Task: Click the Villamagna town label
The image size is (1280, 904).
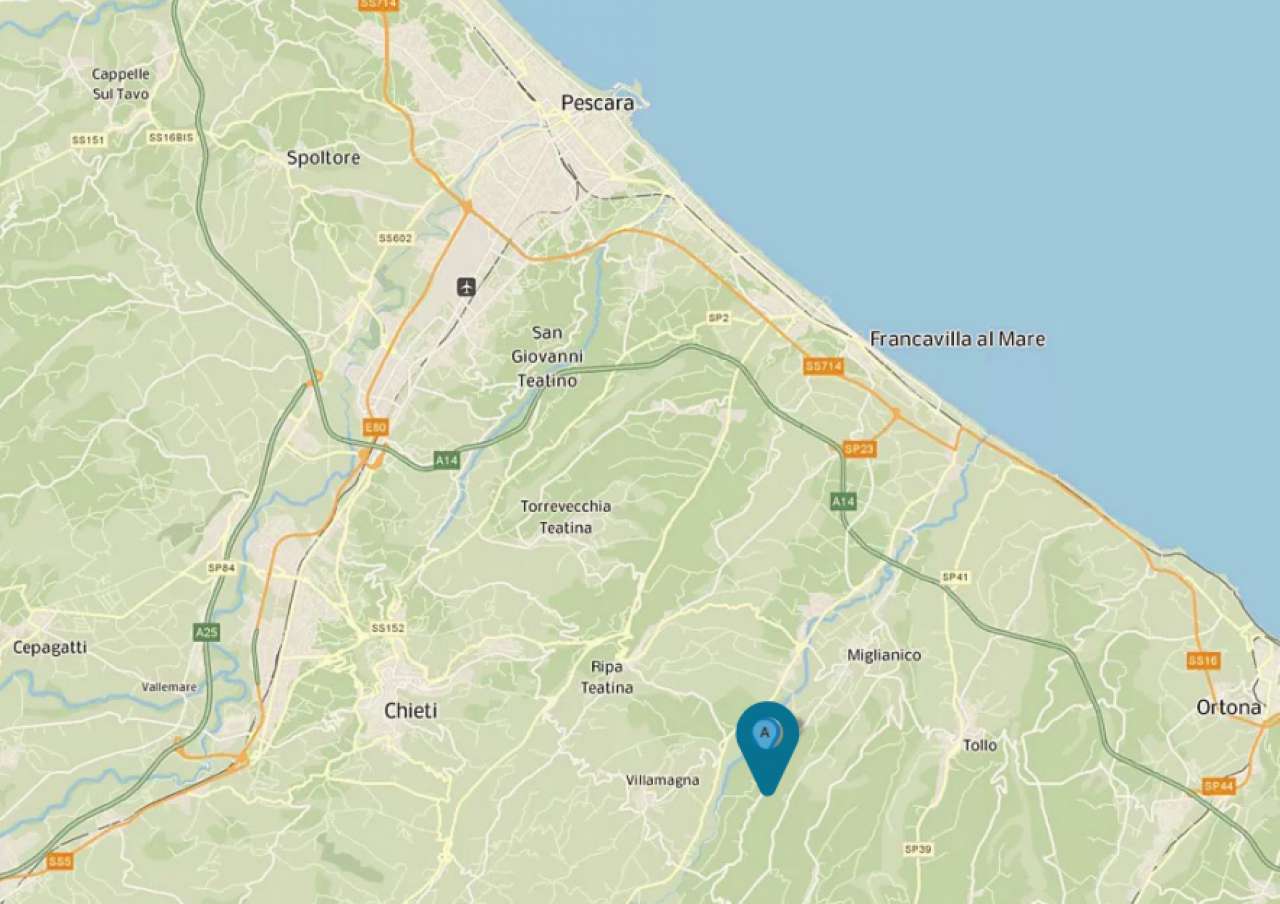Action: (x=662, y=780)
